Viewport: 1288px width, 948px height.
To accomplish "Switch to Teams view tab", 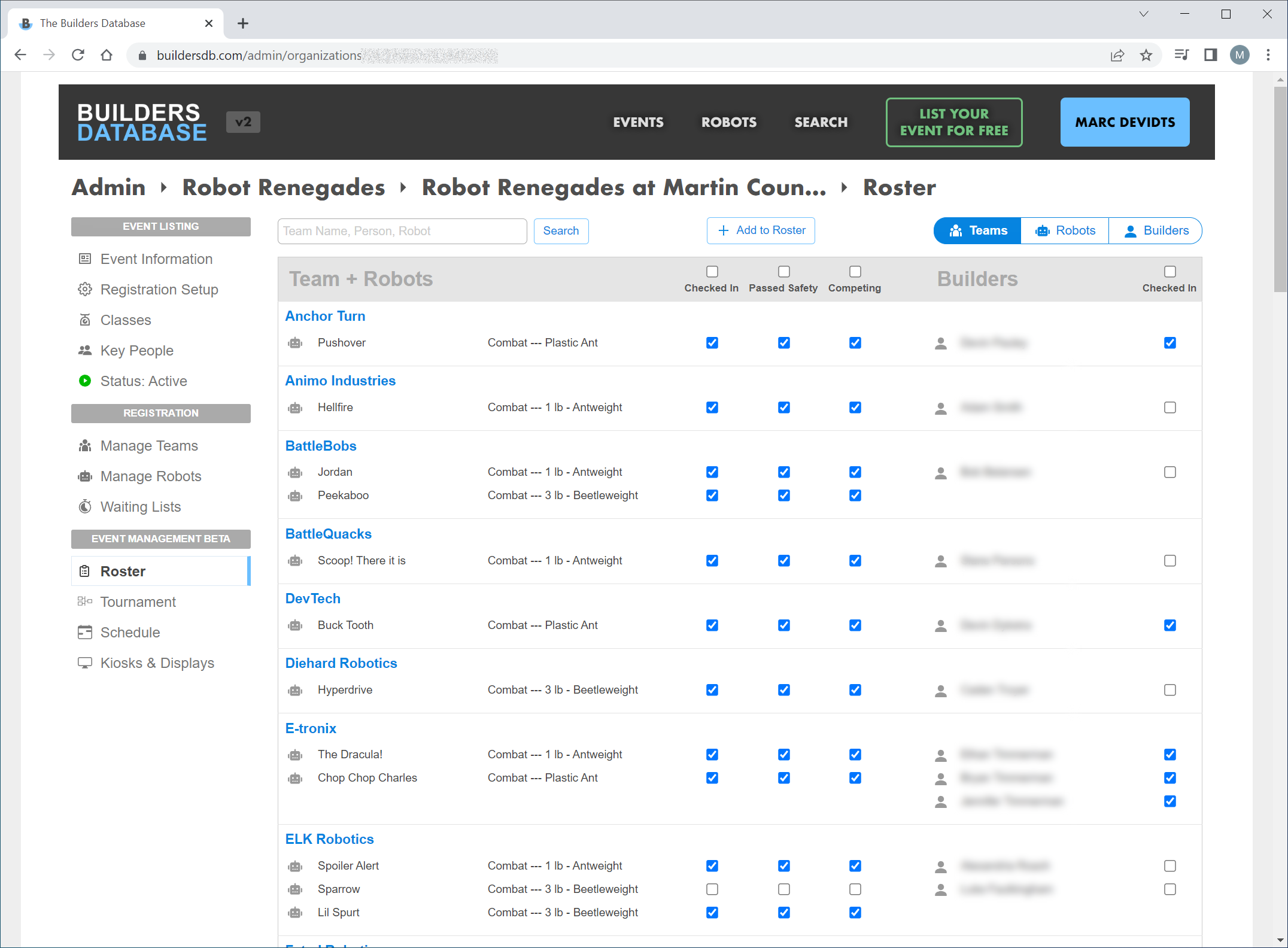I will click(977, 230).
